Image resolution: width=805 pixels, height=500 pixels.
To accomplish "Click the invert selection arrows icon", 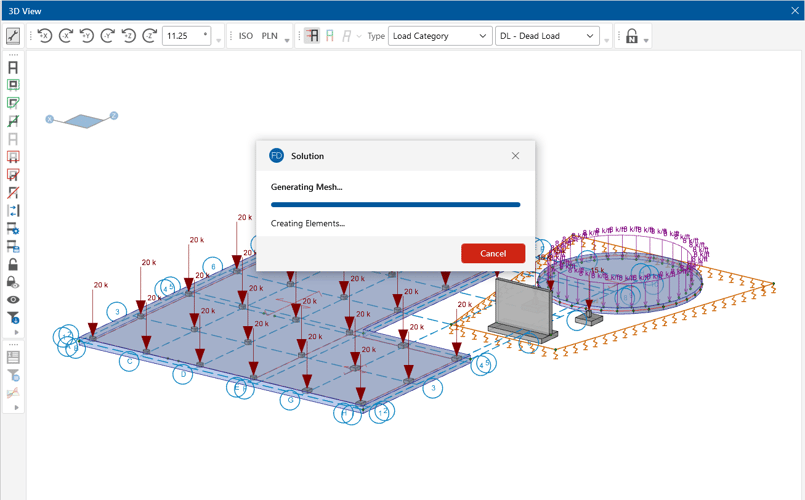I will tap(13, 211).
